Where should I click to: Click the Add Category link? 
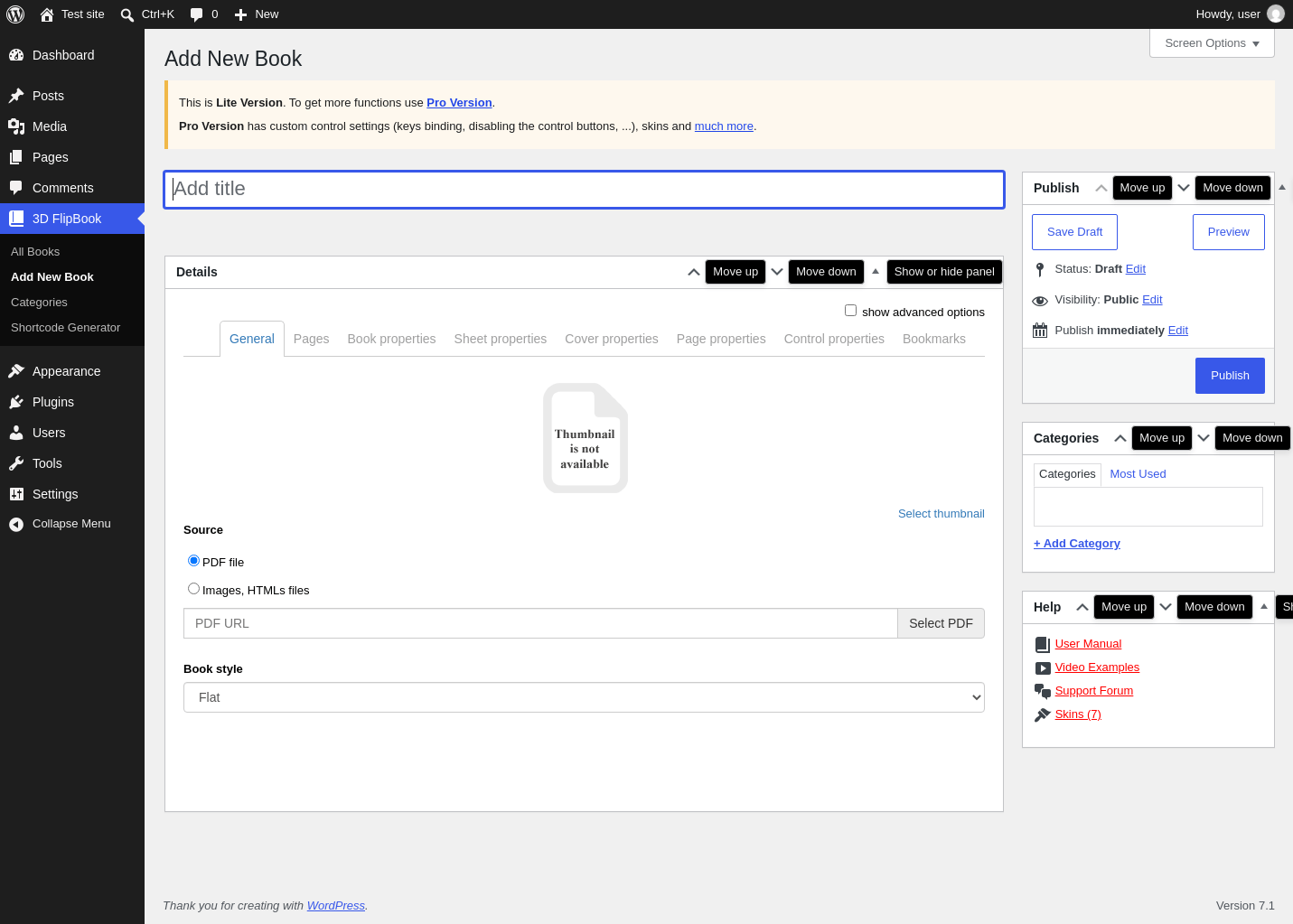point(1077,544)
